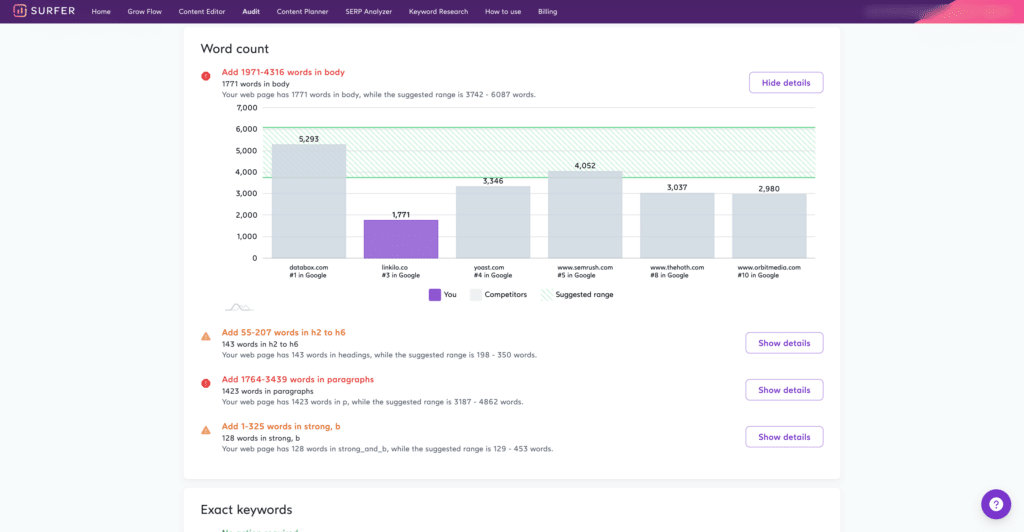
Task: Click the suggested range 3742 - 6087 description
Action: [379, 95]
